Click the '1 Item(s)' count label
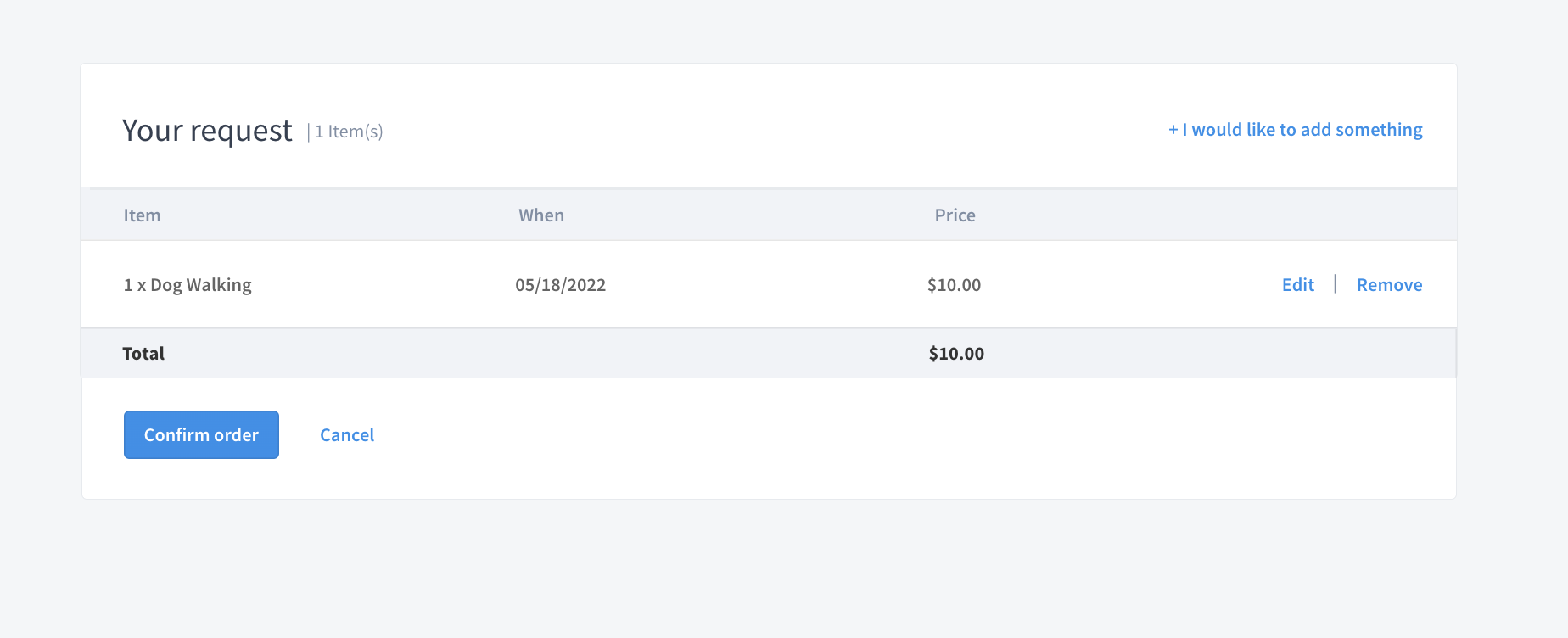 pyautogui.click(x=349, y=132)
